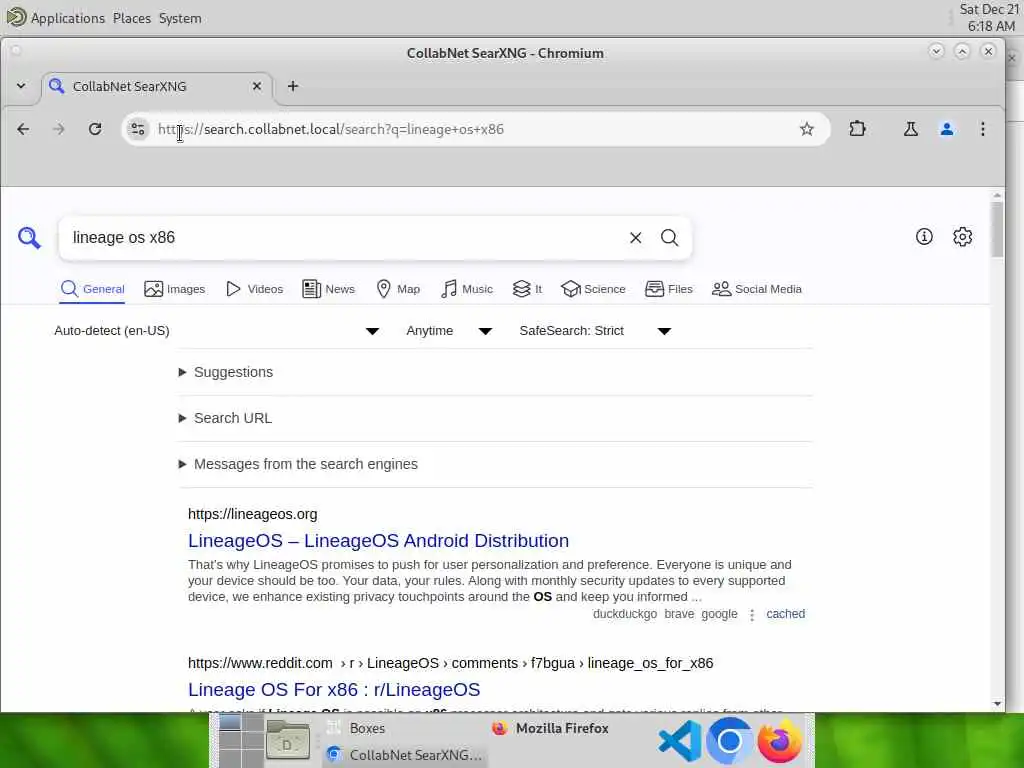Launch Chromium from the dock
The image size is (1024, 768).
click(729, 741)
